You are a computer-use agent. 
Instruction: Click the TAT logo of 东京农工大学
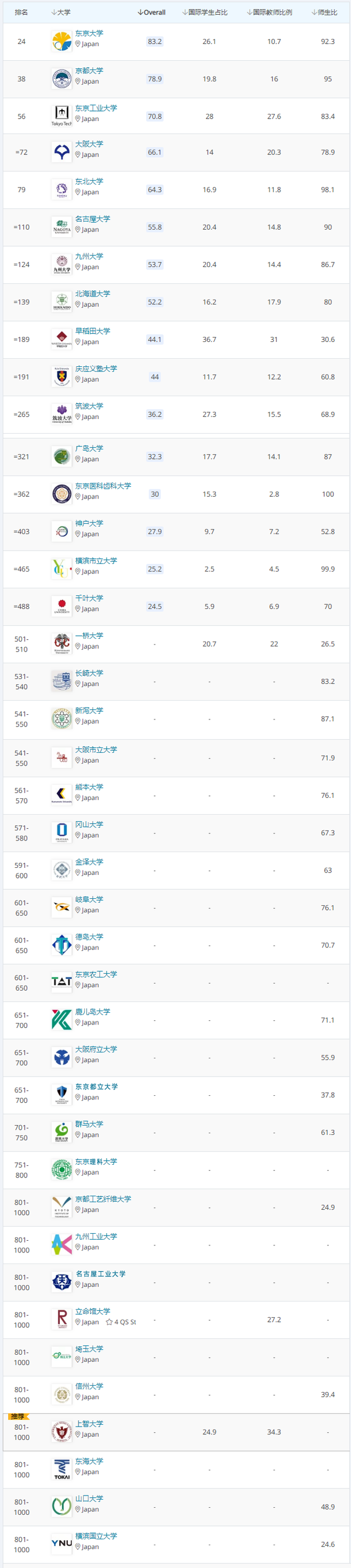61,981
